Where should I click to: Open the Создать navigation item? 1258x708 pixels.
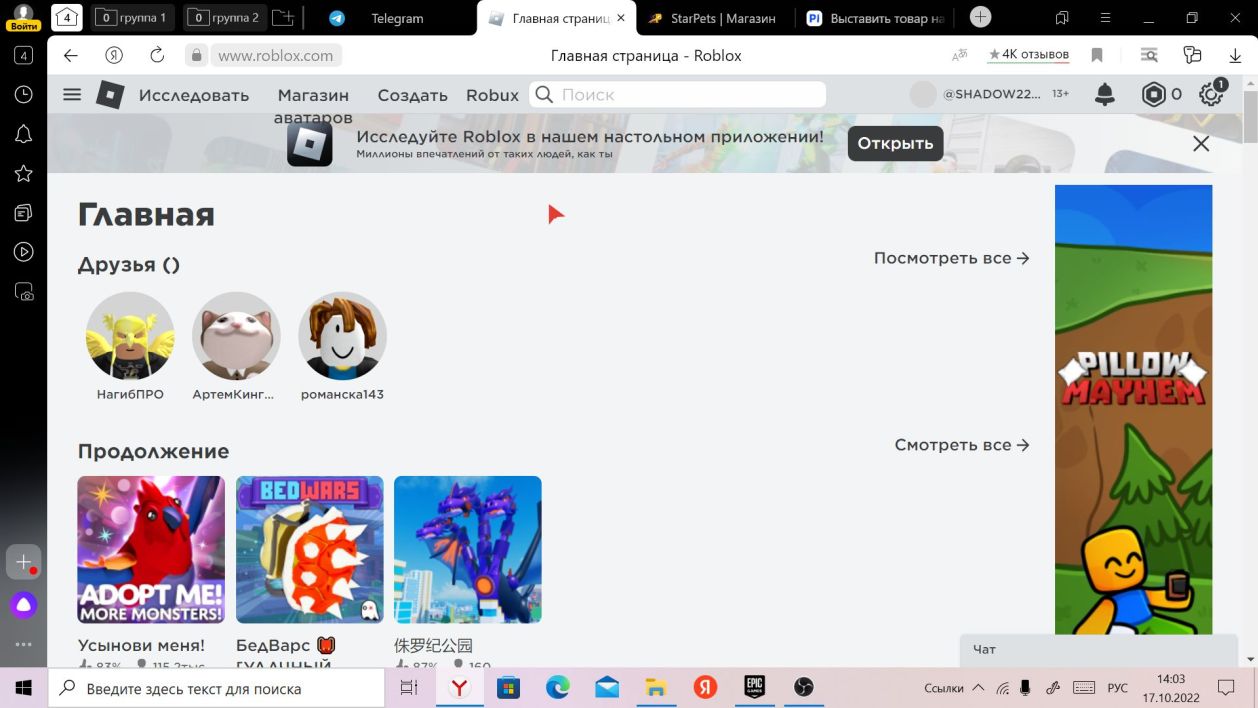tap(412, 95)
